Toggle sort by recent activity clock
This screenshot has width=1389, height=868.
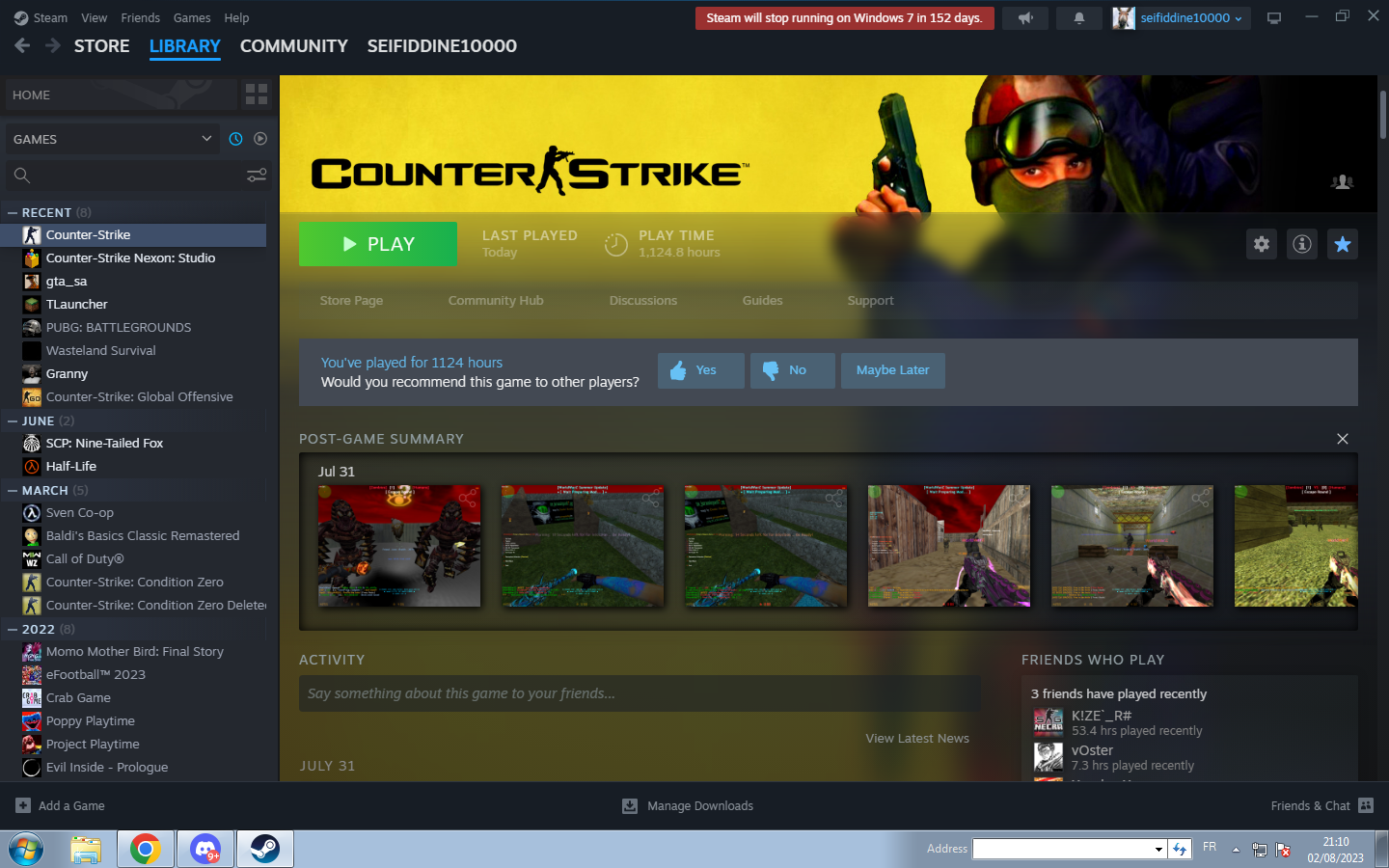[235, 139]
